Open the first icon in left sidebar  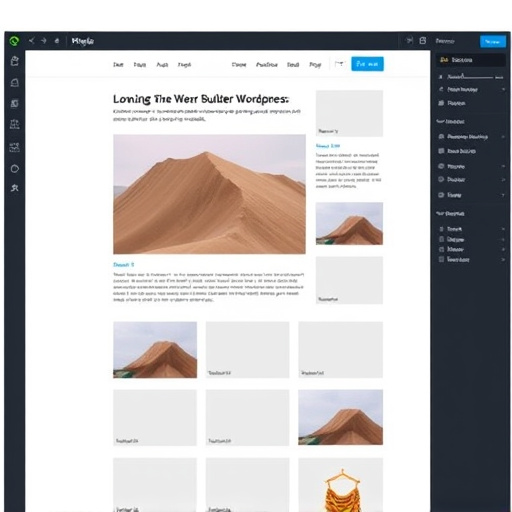coord(15,61)
